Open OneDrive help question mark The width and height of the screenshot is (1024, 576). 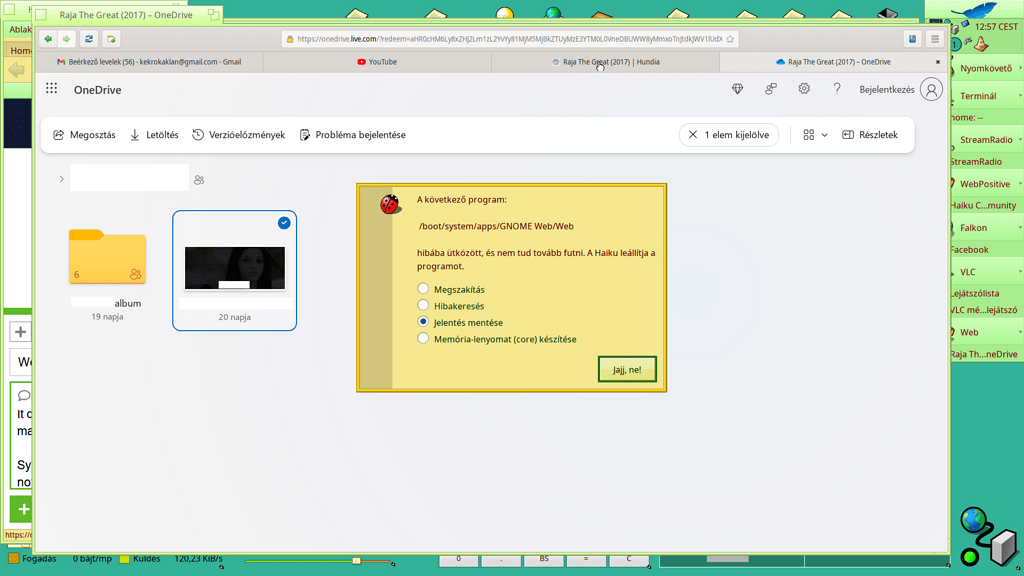(837, 89)
